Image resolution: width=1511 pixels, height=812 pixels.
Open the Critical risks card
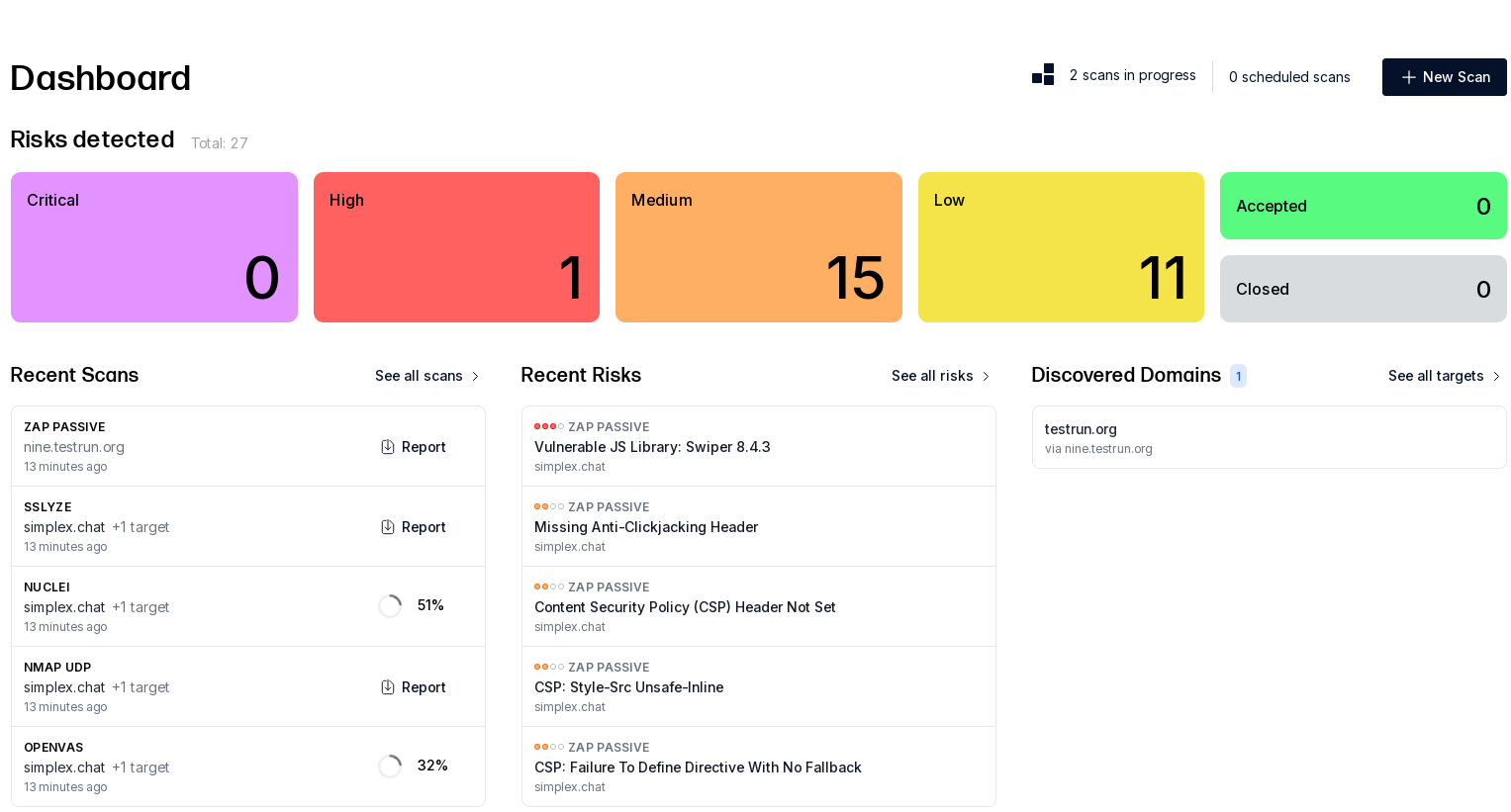(154, 247)
